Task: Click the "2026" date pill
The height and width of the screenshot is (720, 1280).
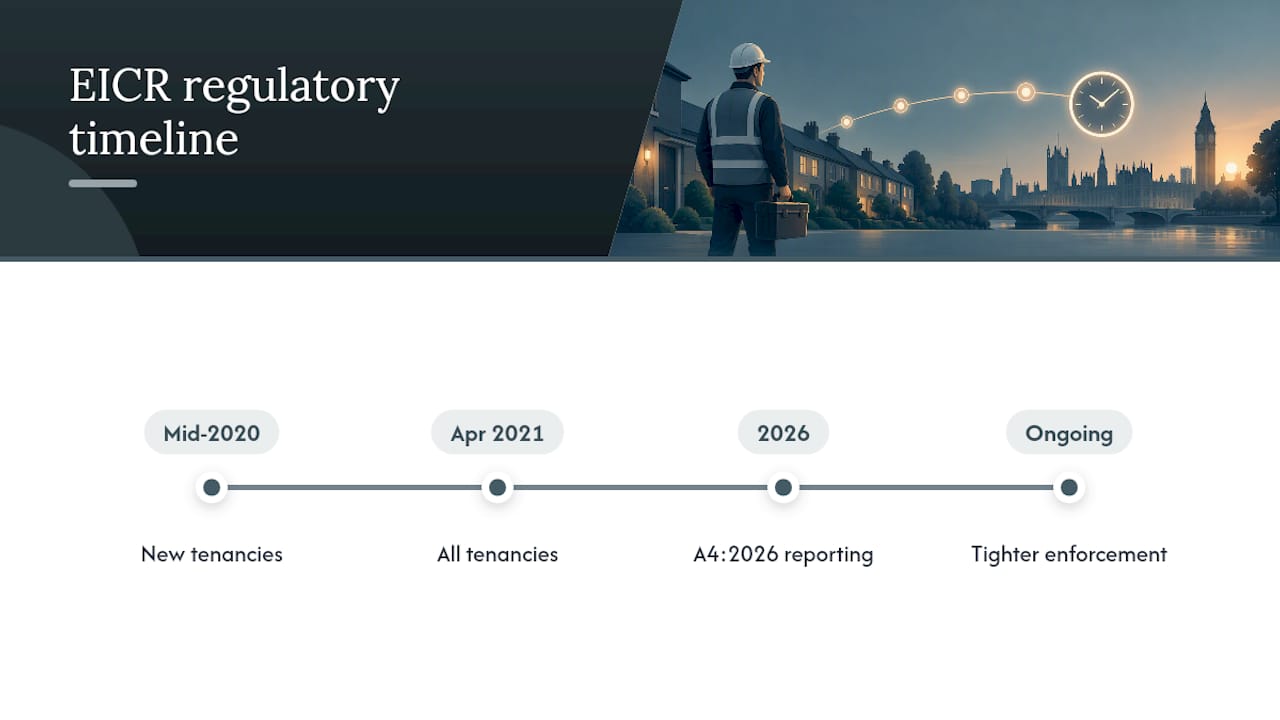Action: [783, 433]
